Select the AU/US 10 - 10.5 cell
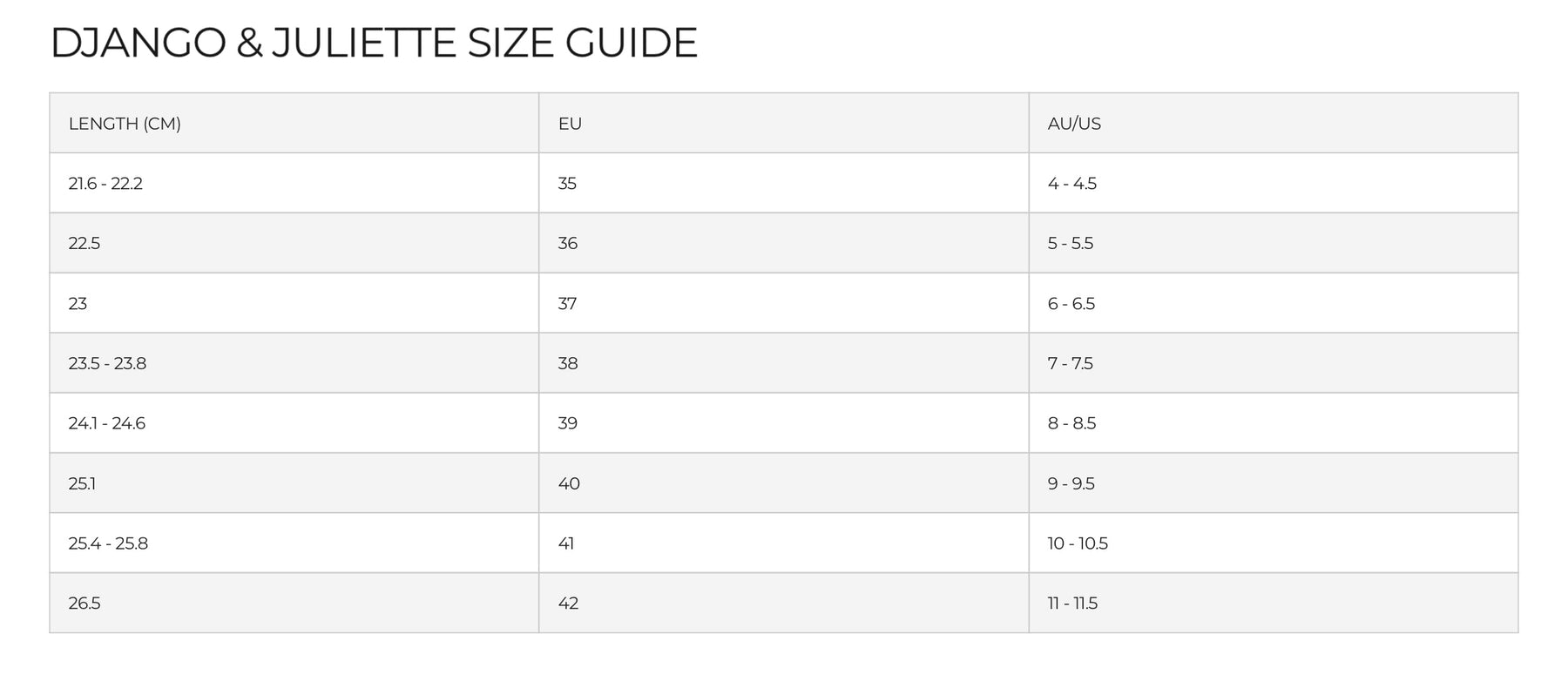Viewport: 1568px width, 688px height. click(1078, 543)
